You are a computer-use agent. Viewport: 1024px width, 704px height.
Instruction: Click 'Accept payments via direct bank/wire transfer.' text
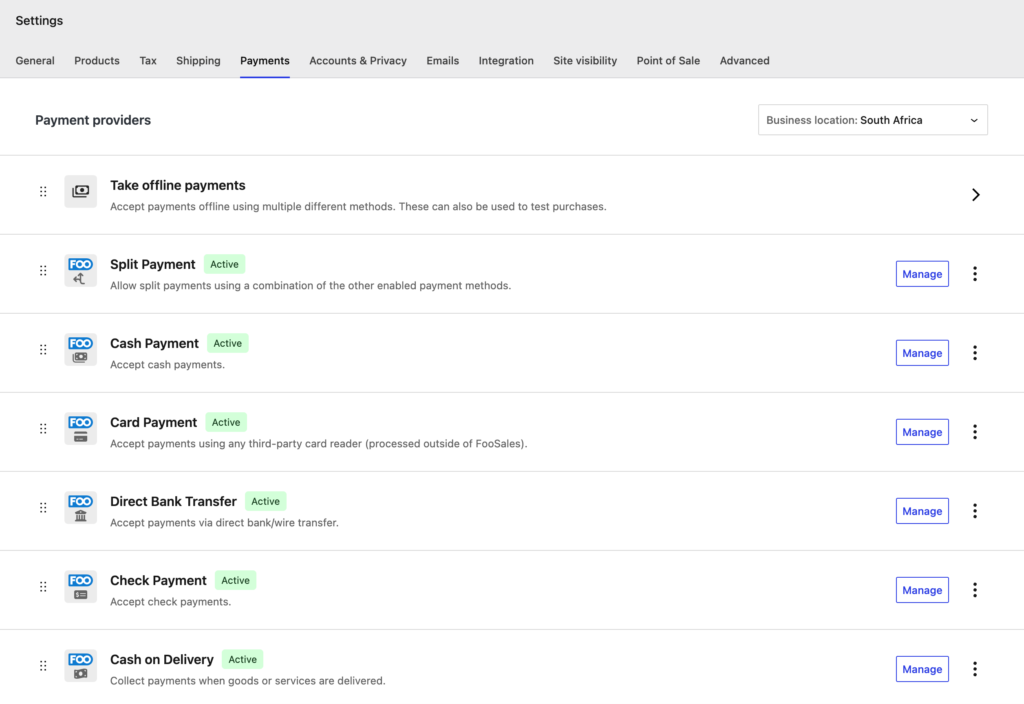[x=224, y=522]
